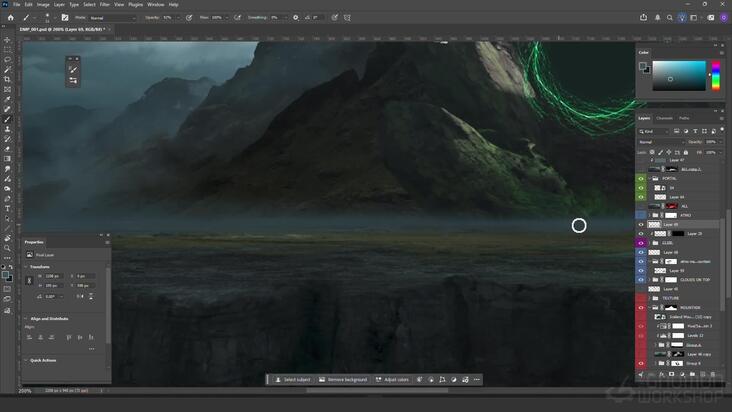
Task: Click Adjust colors button
Action: pos(392,380)
